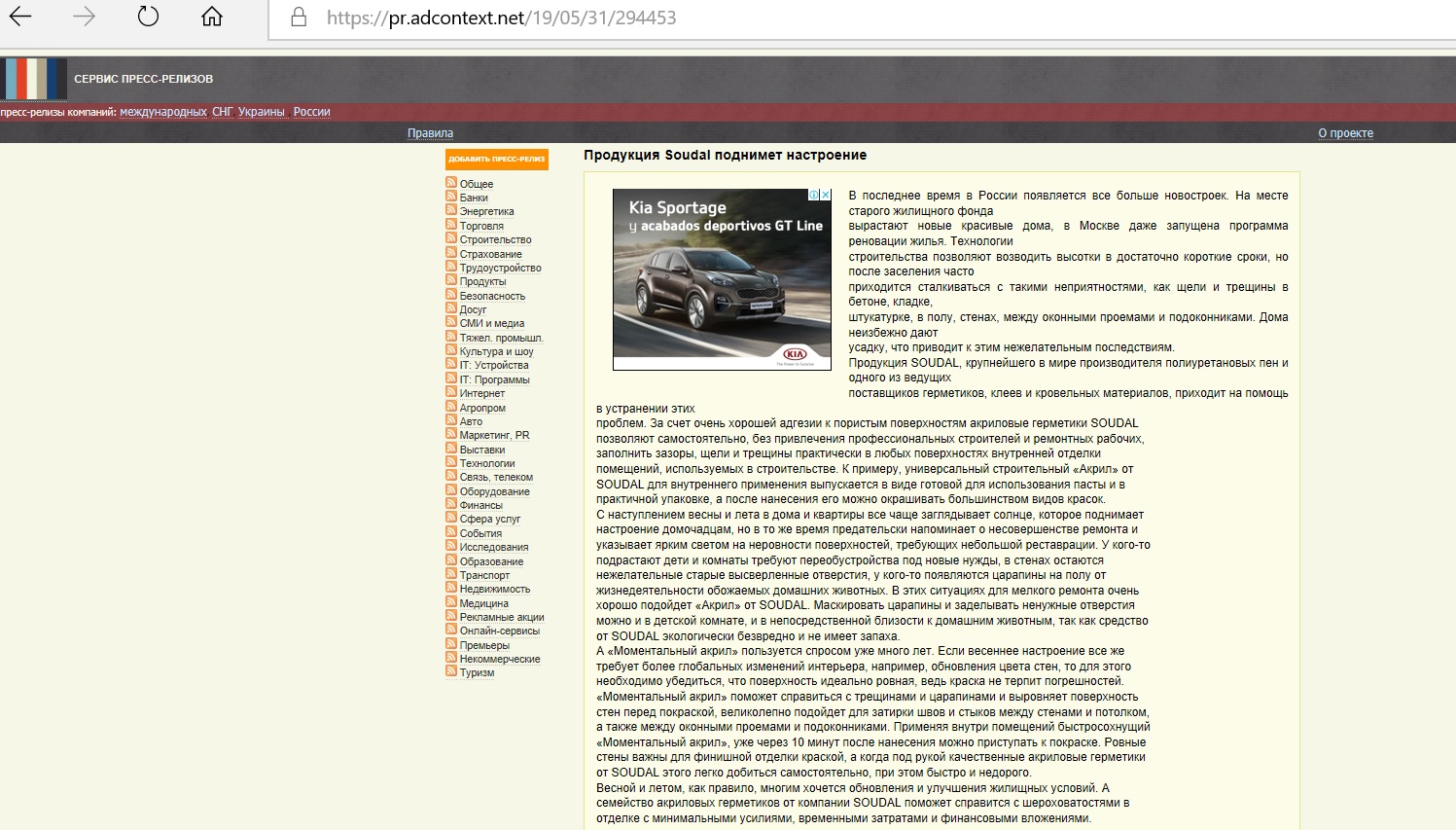Image resolution: width=1456 pixels, height=830 pixels.
Task: Open the События category
Action: click(x=480, y=534)
